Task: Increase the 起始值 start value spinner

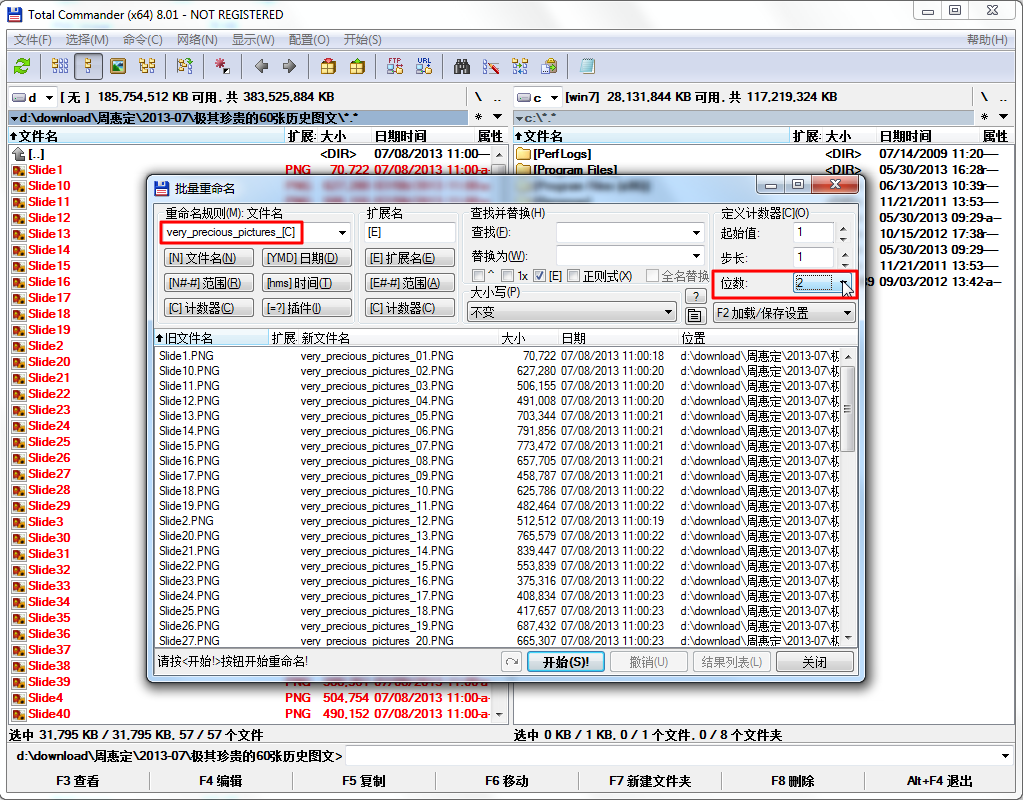Action: 843,228
